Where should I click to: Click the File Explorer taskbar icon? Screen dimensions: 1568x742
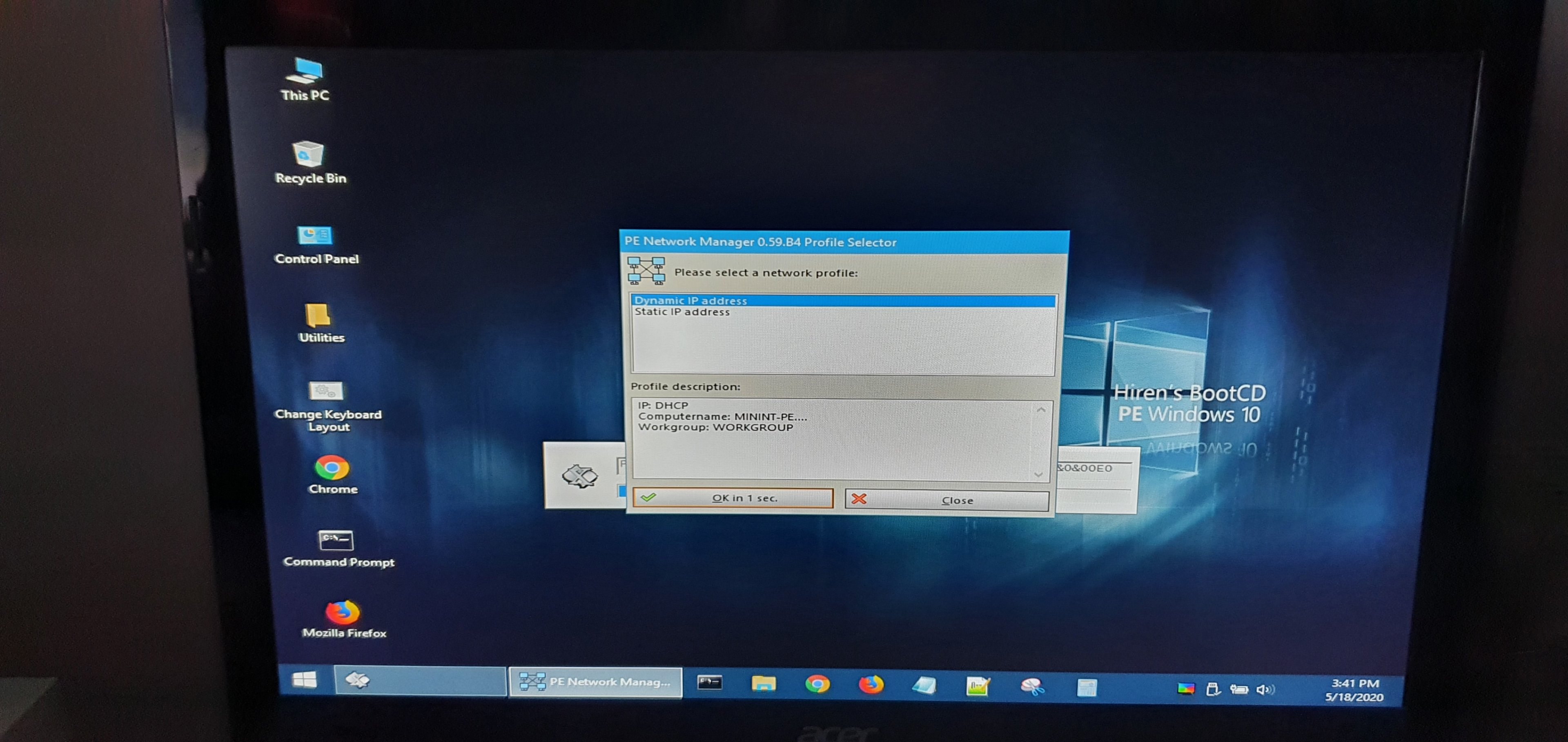pyautogui.click(x=763, y=685)
